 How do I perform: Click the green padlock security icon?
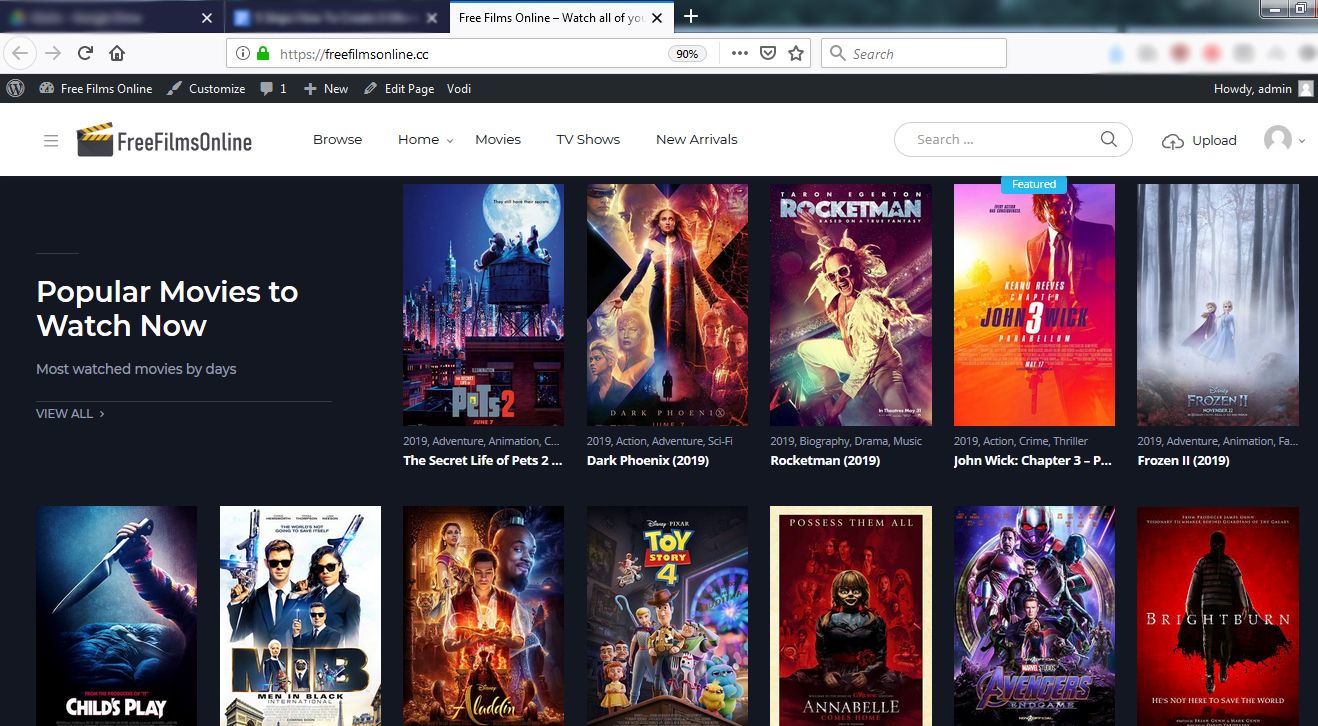pos(263,54)
